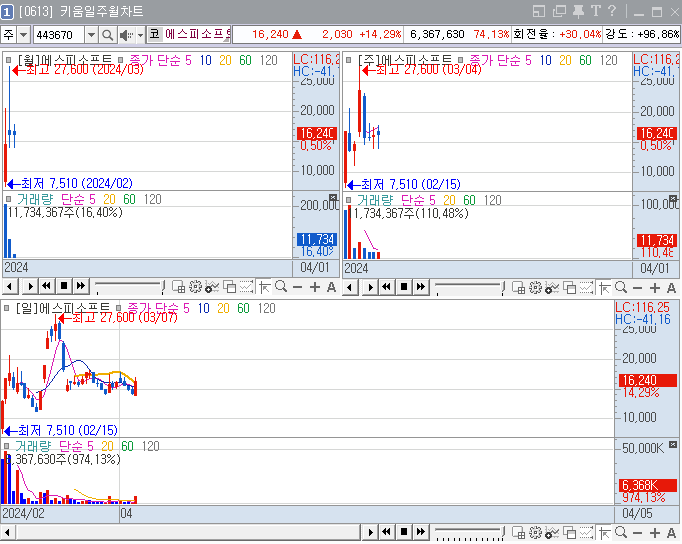The image size is (682, 544).
Task: Click stop square in monthly chart toolbar
Action: [x=64, y=286]
